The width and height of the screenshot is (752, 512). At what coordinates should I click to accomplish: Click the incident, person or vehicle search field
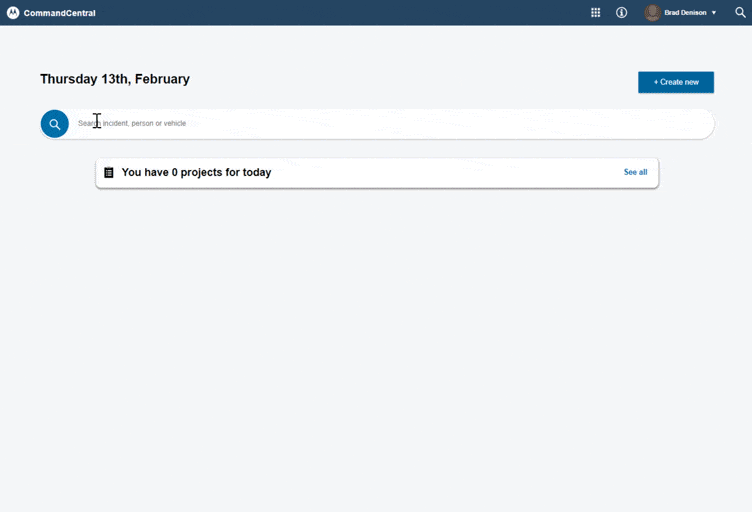click(x=300, y=124)
